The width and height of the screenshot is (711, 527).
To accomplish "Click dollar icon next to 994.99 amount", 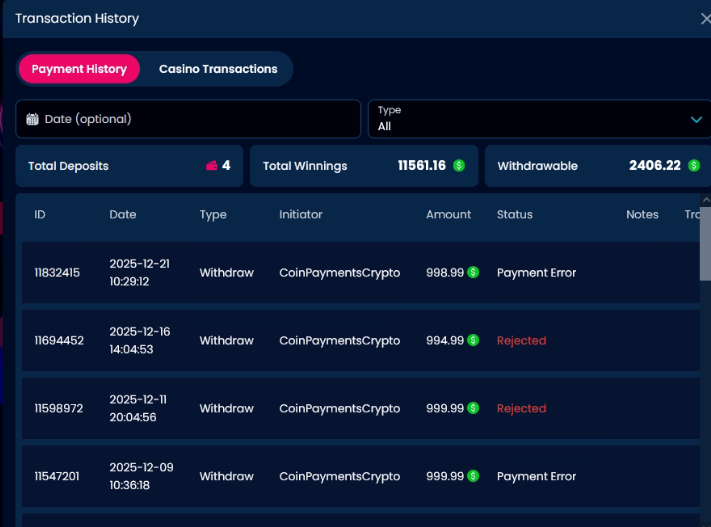I will [473, 340].
